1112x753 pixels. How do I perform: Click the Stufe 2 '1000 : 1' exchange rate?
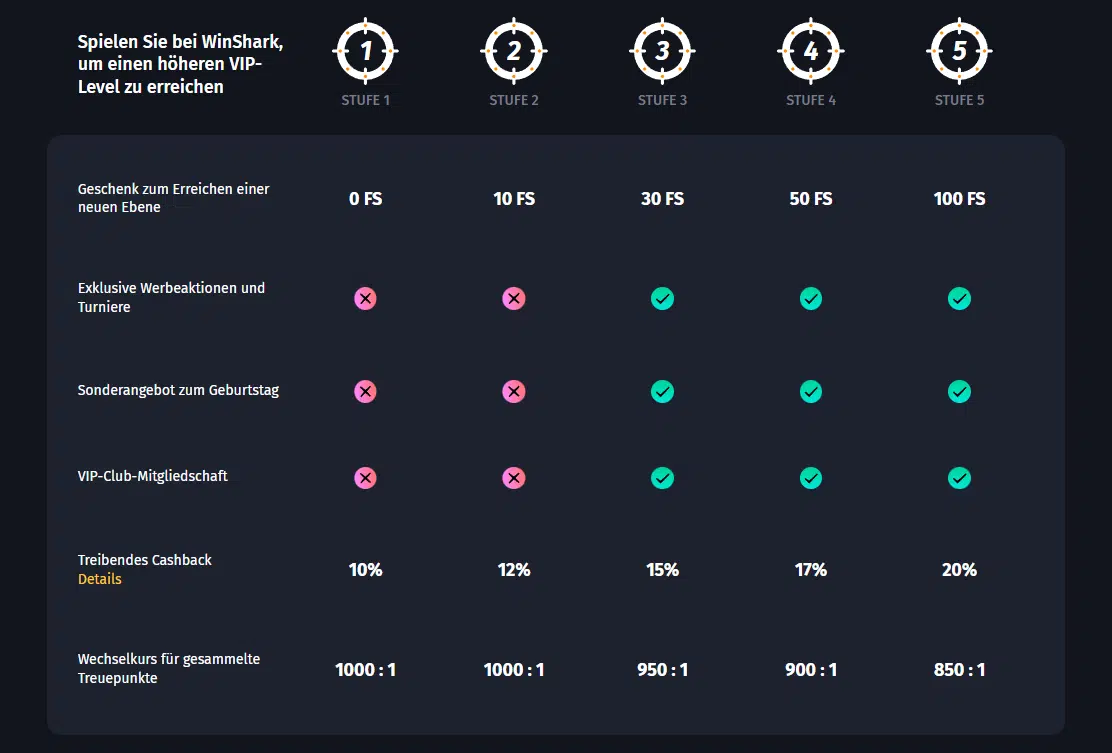click(x=514, y=669)
